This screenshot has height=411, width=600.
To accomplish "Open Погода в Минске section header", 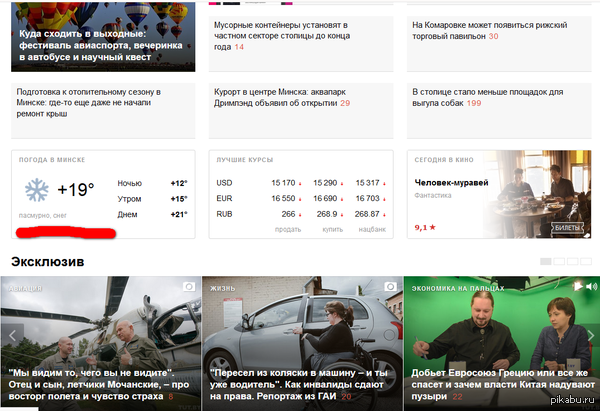I will pos(52,160).
